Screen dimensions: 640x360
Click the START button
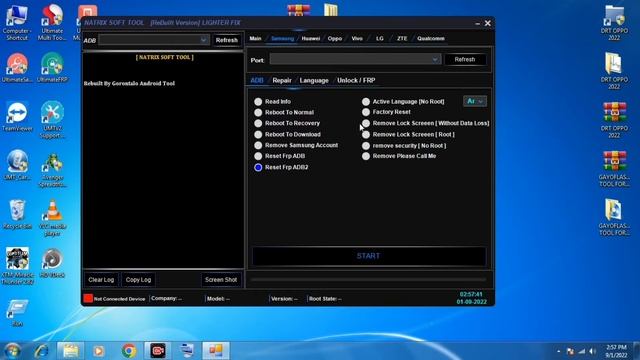(369, 256)
